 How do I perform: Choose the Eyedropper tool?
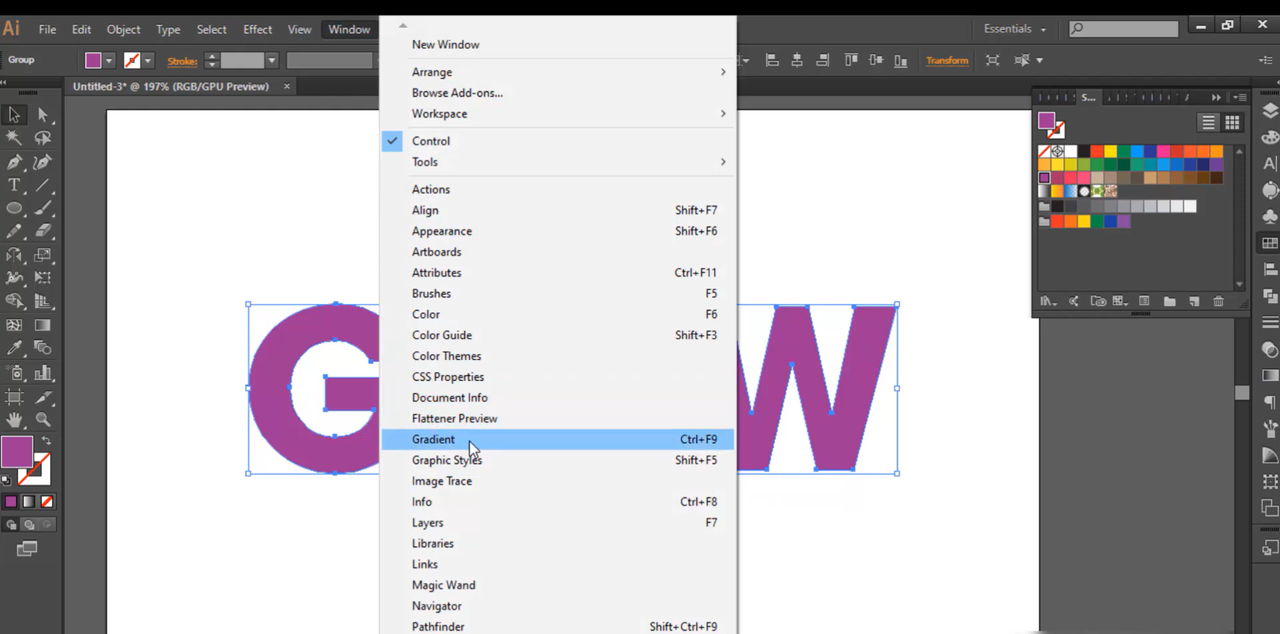14,348
